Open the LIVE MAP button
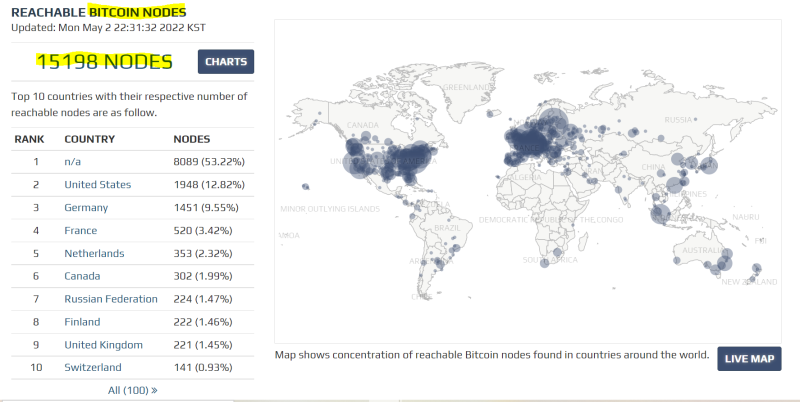The image size is (800, 402). pyautogui.click(x=749, y=359)
